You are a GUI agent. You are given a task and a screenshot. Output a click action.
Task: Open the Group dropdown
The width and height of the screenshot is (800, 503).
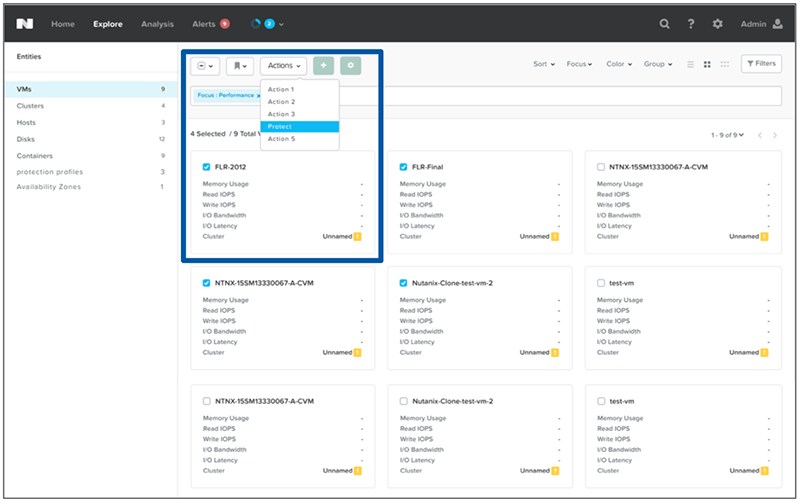pos(658,64)
